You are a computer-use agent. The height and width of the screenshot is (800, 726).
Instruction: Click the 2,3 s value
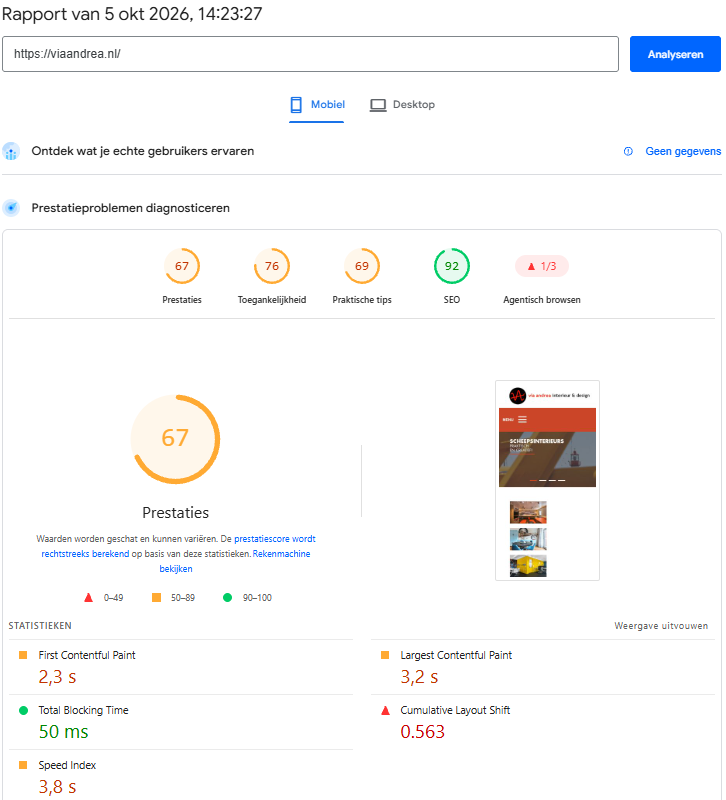(x=57, y=677)
